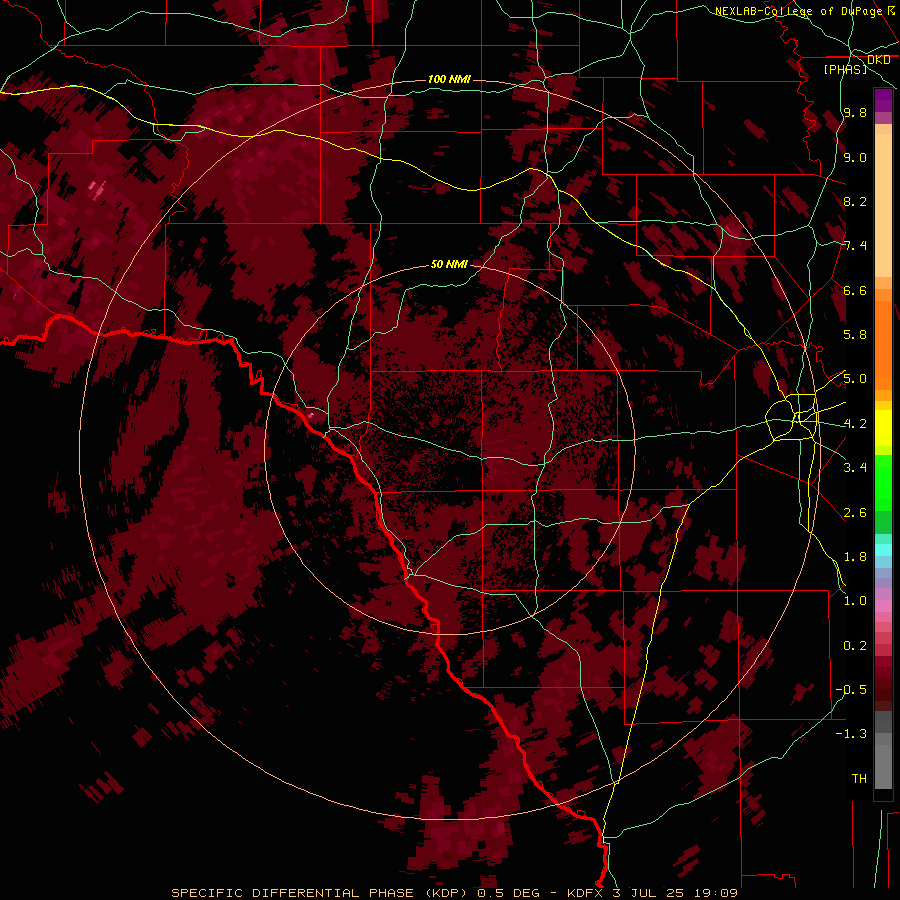The height and width of the screenshot is (900, 900).
Task: Select the 5.0 legend value
Action: 855,379
